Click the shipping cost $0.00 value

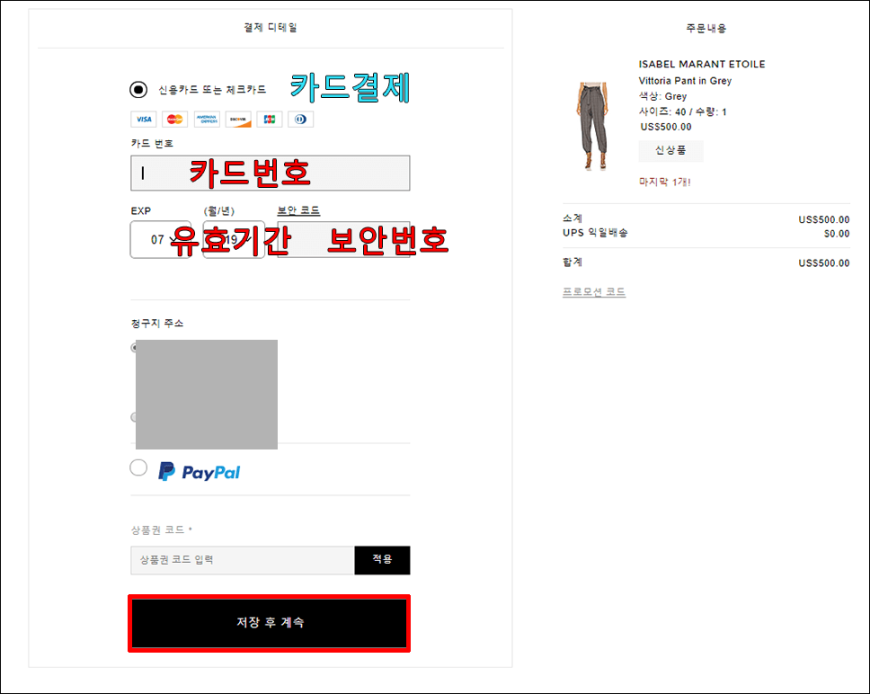click(x=837, y=234)
